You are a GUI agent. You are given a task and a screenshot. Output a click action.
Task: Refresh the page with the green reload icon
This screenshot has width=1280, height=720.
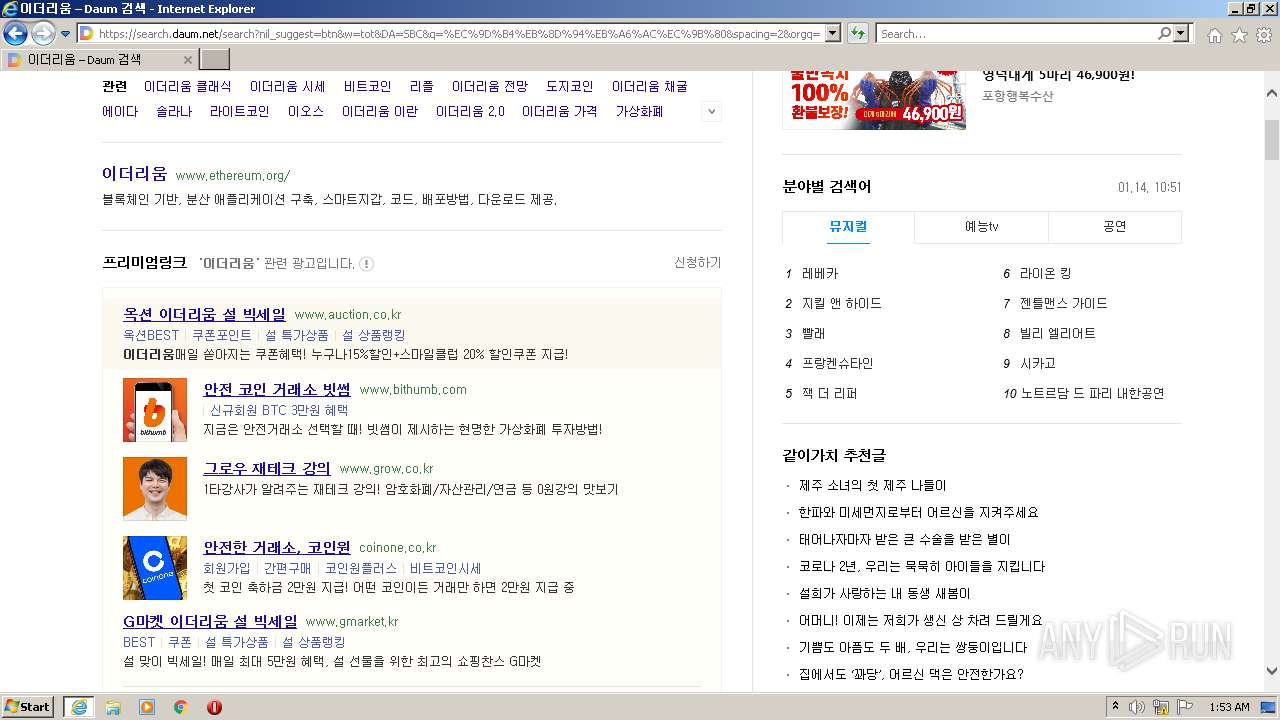(857, 33)
